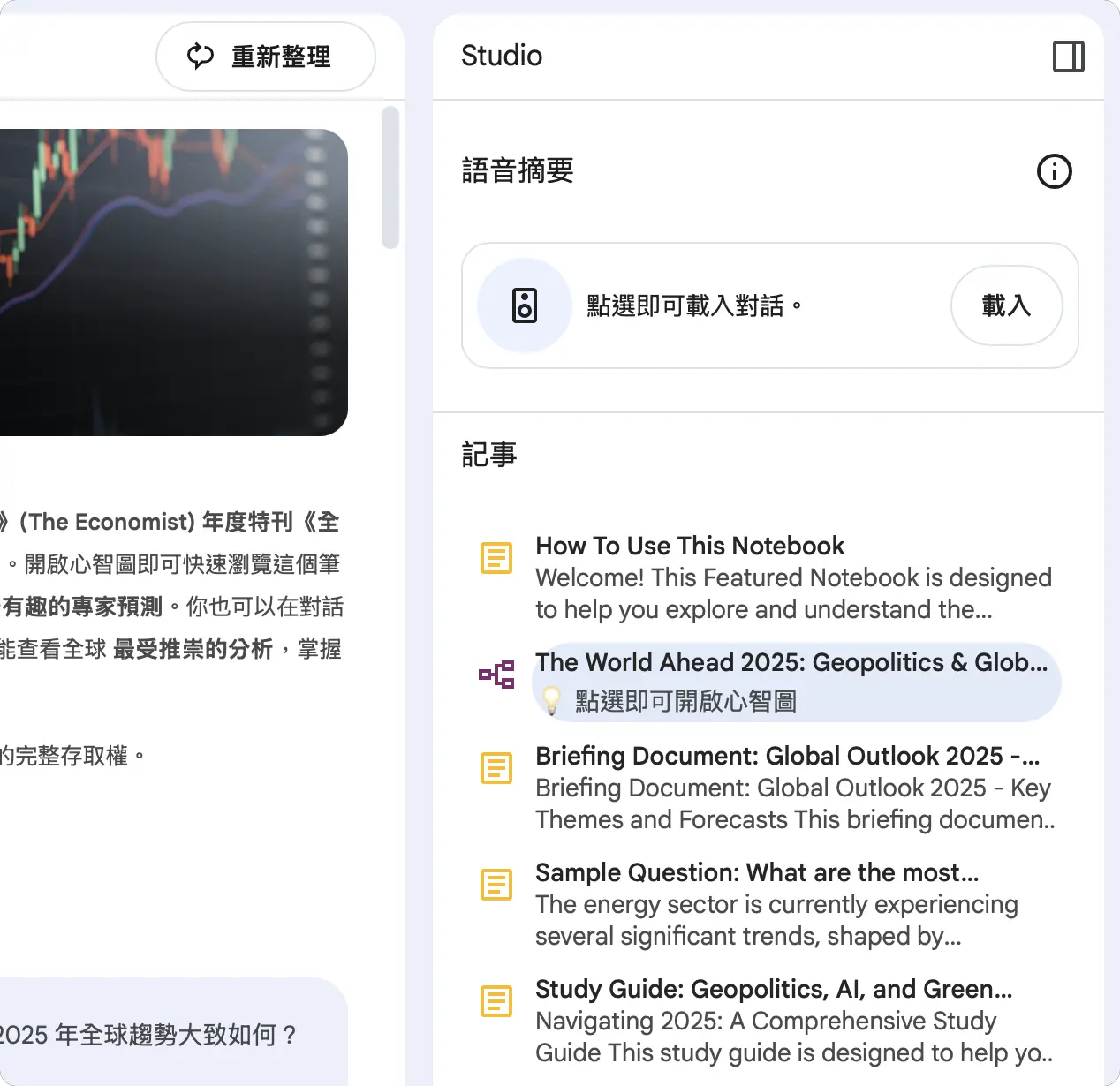The height and width of the screenshot is (1086, 1120).
Task: Click the mind map icon beside World Ahead 2025
Action: click(496, 675)
